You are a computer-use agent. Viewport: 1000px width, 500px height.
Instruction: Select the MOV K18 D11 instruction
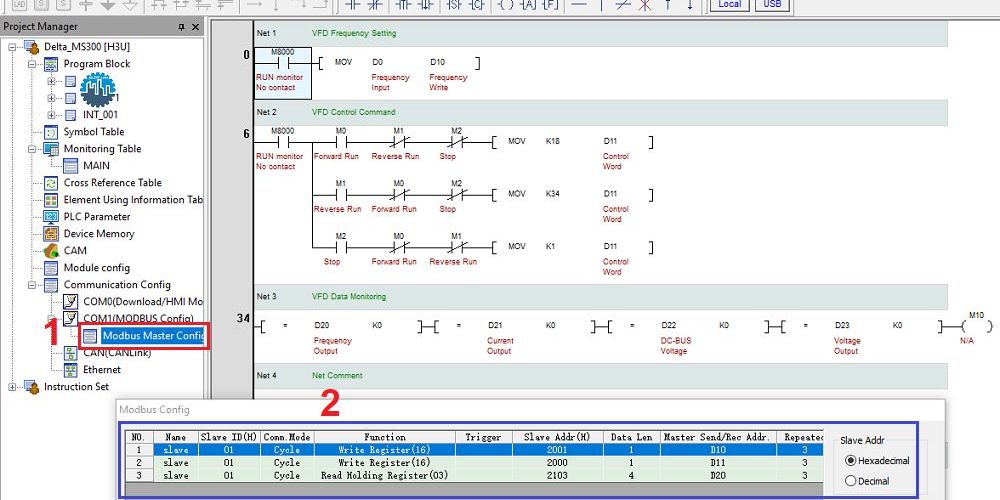pyautogui.click(x=572, y=141)
